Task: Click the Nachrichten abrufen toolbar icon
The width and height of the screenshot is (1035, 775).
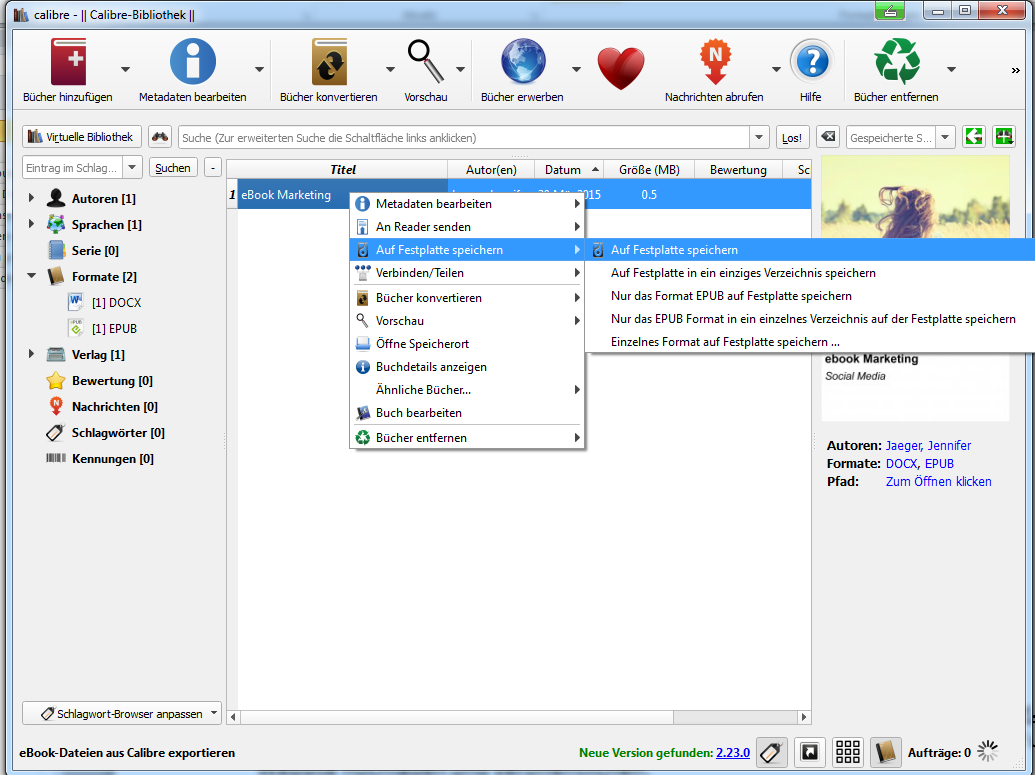Action: point(714,63)
